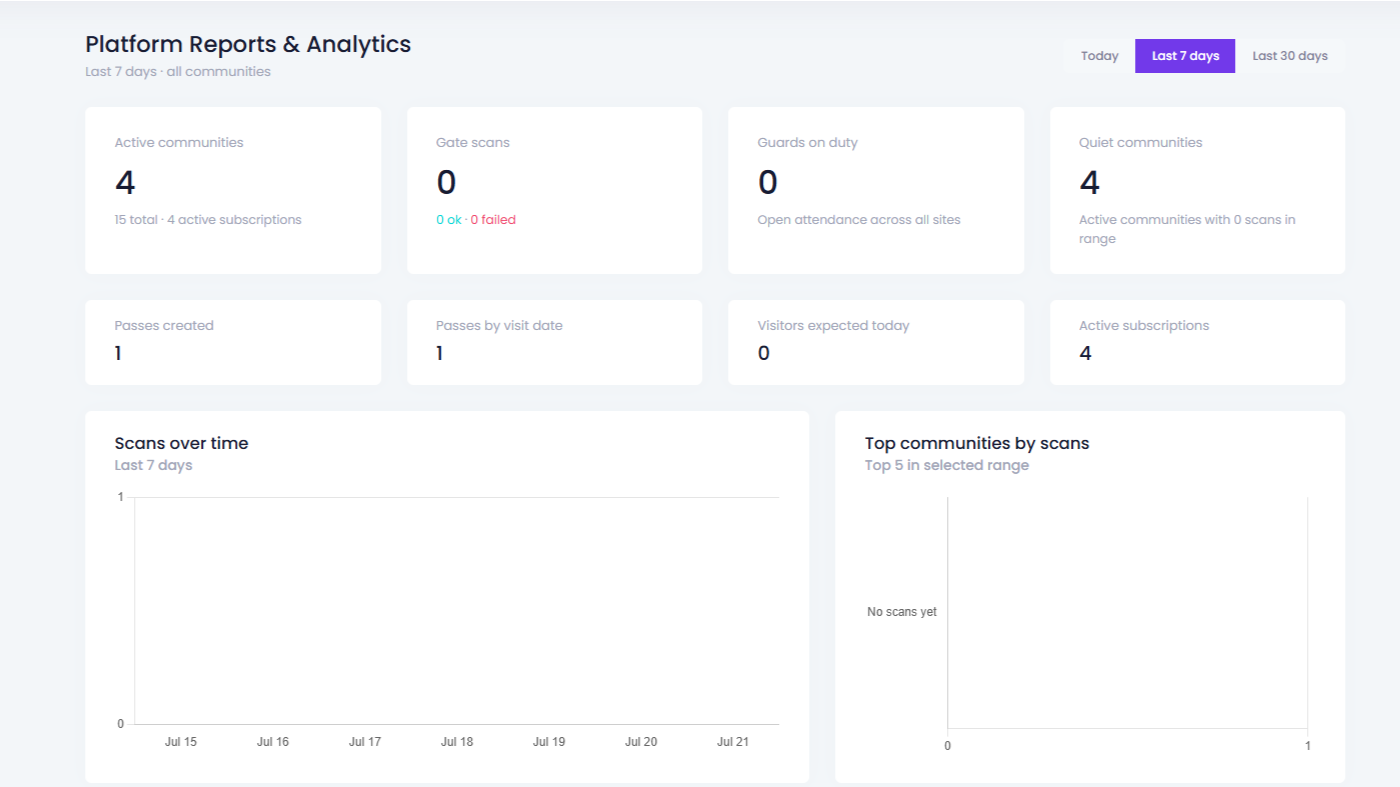Image resolution: width=1400 pixels, height=787 pixels.
Task: Click the Passes by visit date label
Action: click(x=499, y=326)
